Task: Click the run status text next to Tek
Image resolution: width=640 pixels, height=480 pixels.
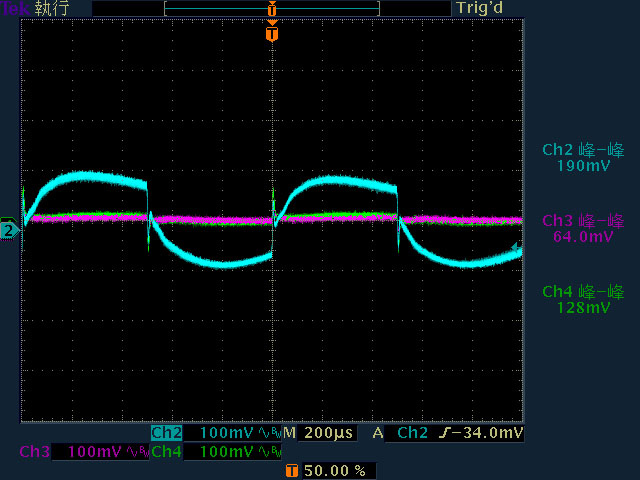Action: [52, 8]
